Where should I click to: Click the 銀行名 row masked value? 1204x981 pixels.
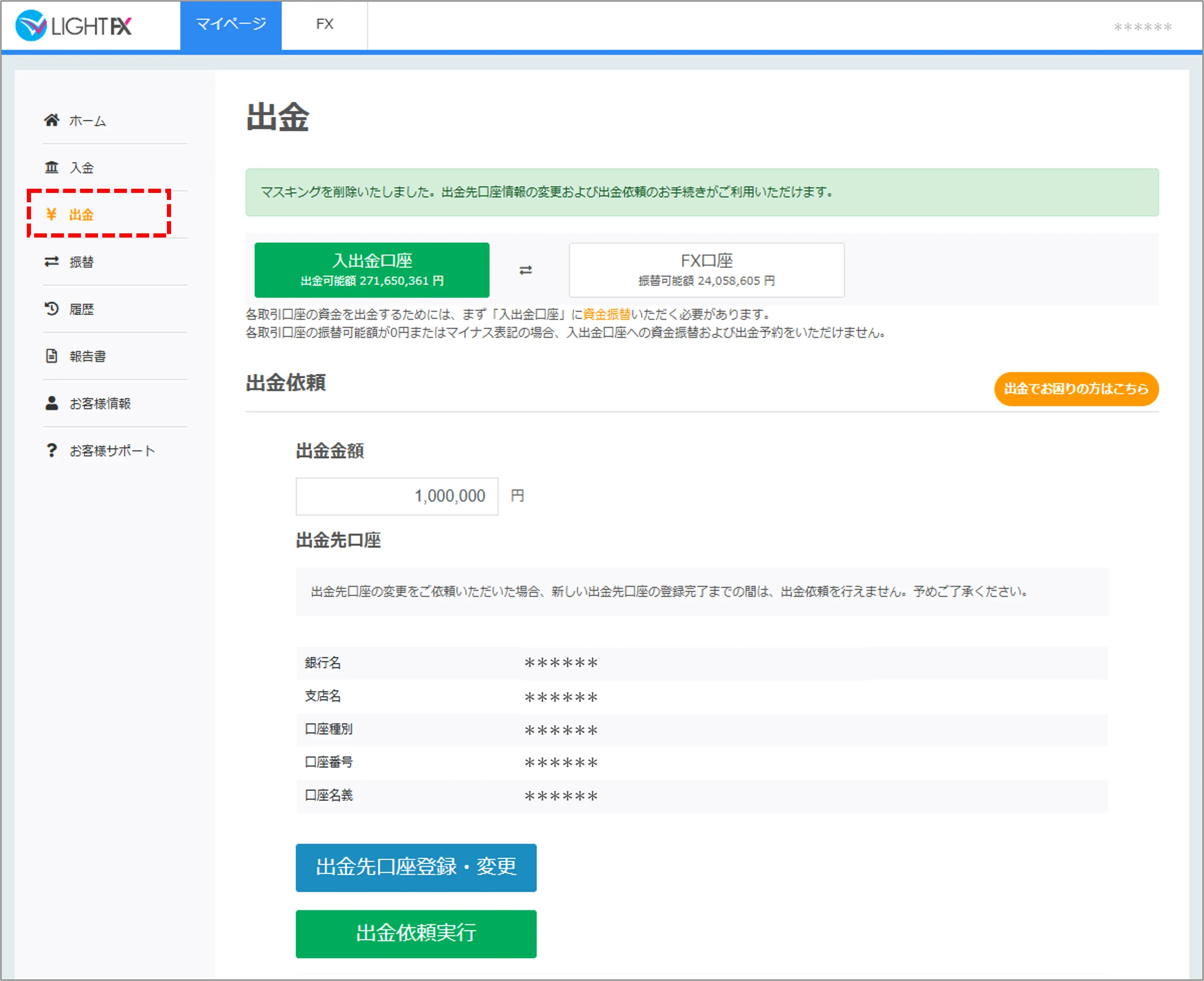point(561,663)
